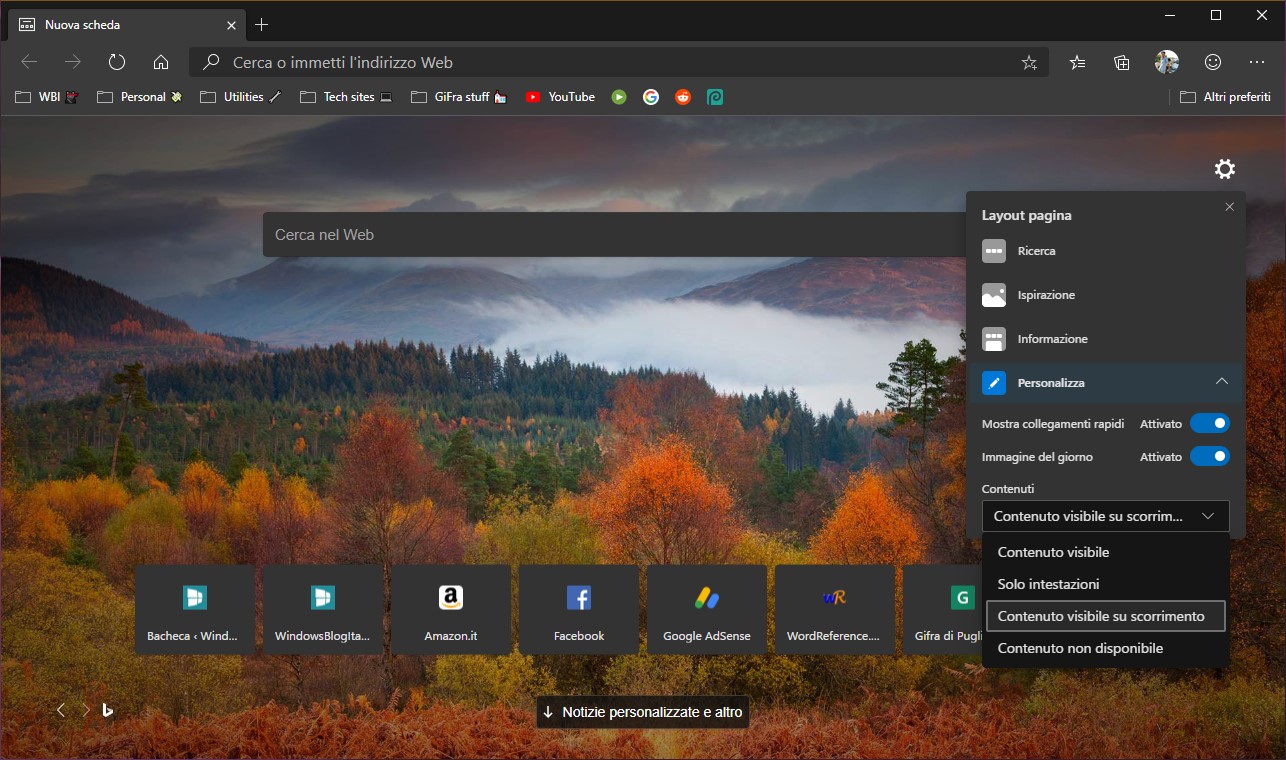
Task: Open the teal bookmark icon after Reddit
Action: [x=715, y=97]
